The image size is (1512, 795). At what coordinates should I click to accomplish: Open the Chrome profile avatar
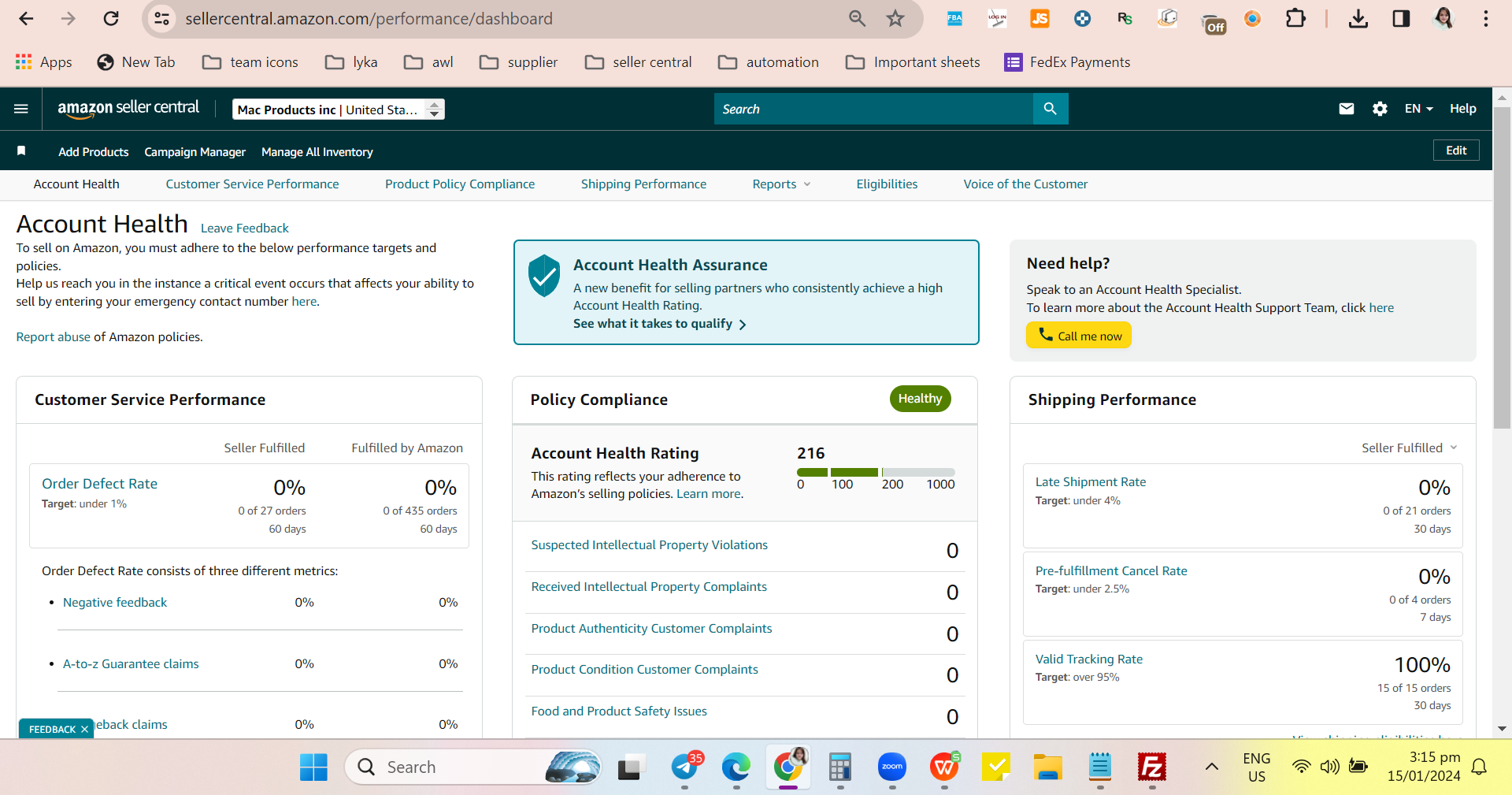click(1443, 18)
